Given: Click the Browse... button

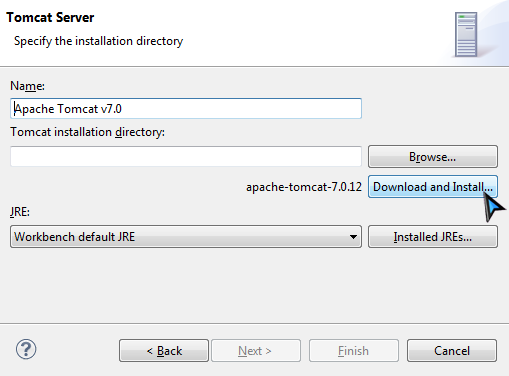Looking at the screenshot, I should pyautogui.click(x=433, y=156).
